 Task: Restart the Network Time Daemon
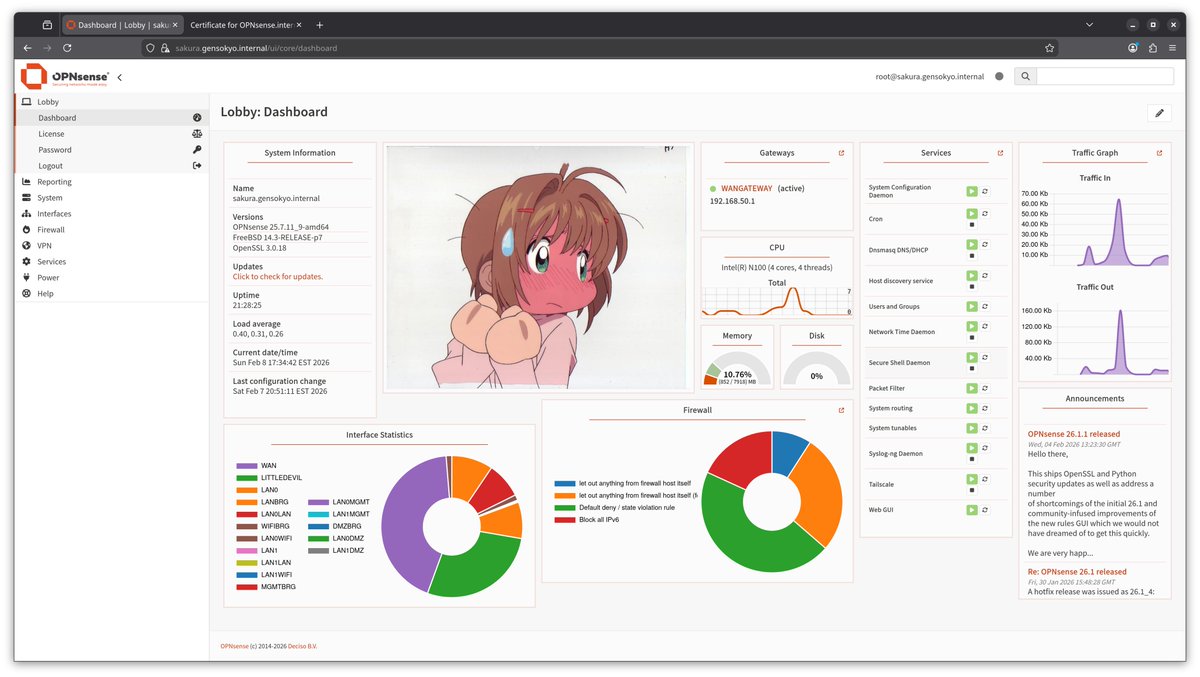(985, 327)
